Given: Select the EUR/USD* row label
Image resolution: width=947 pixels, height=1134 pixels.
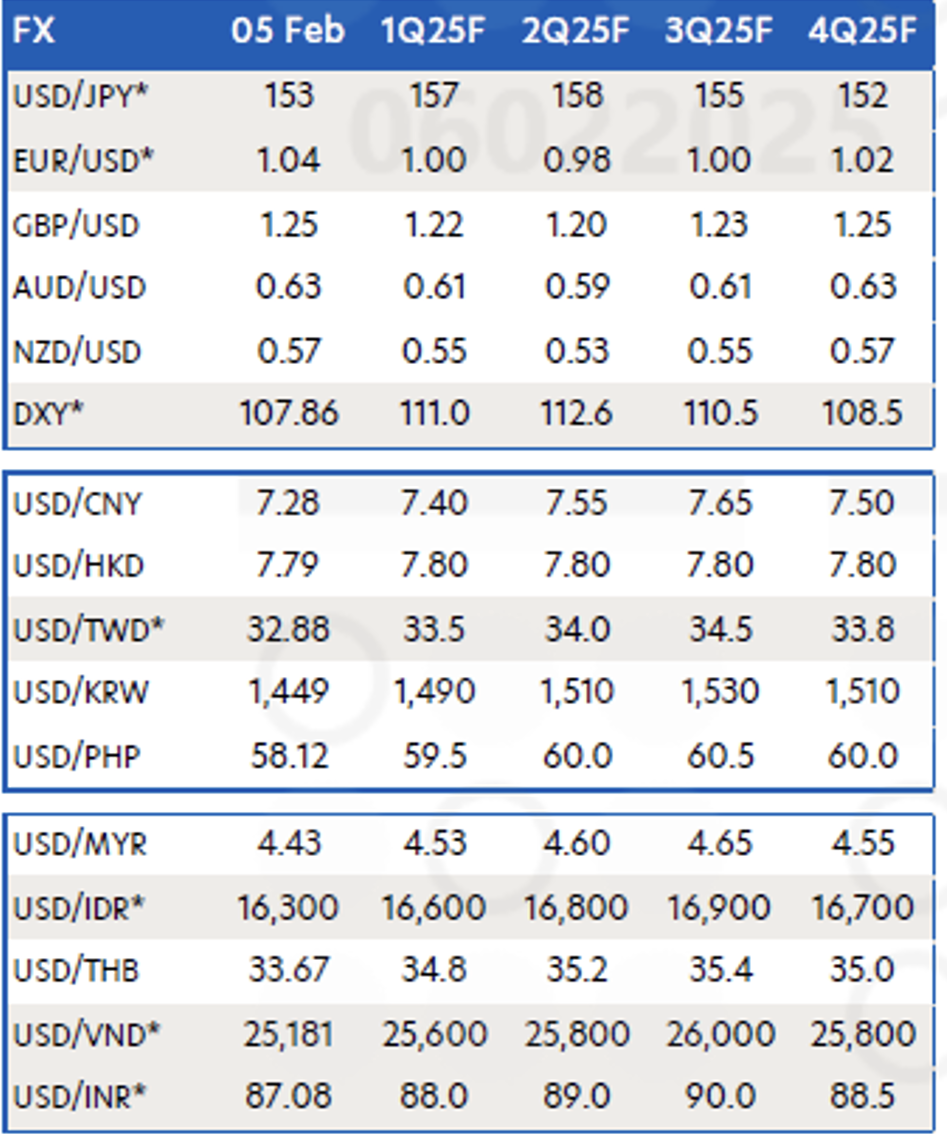Looking at the screenshot, I should point(80,160).
